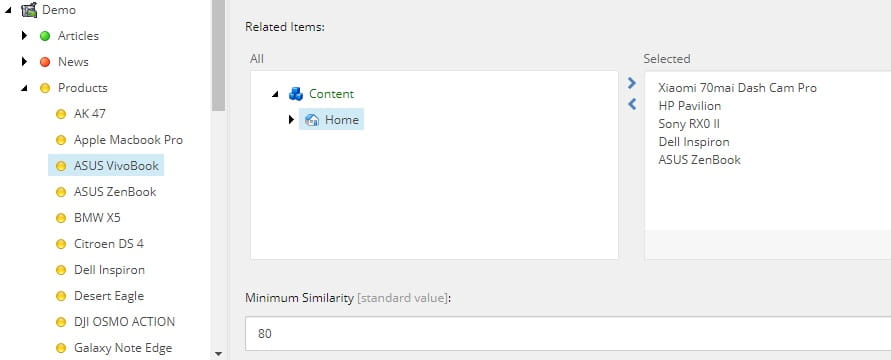Move item to Selected with right arrow
Viewport: 891px width, 360px height.
click(632, 83)
